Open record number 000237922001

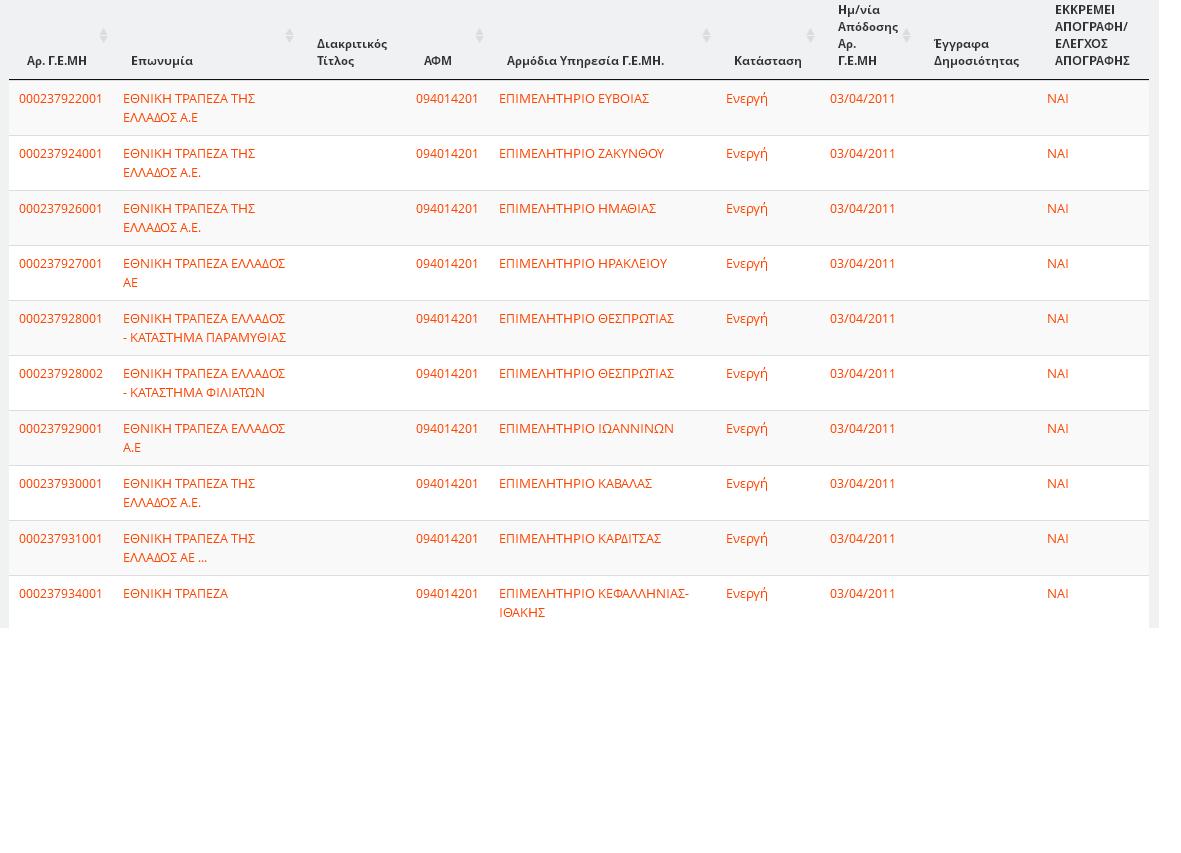60,99
